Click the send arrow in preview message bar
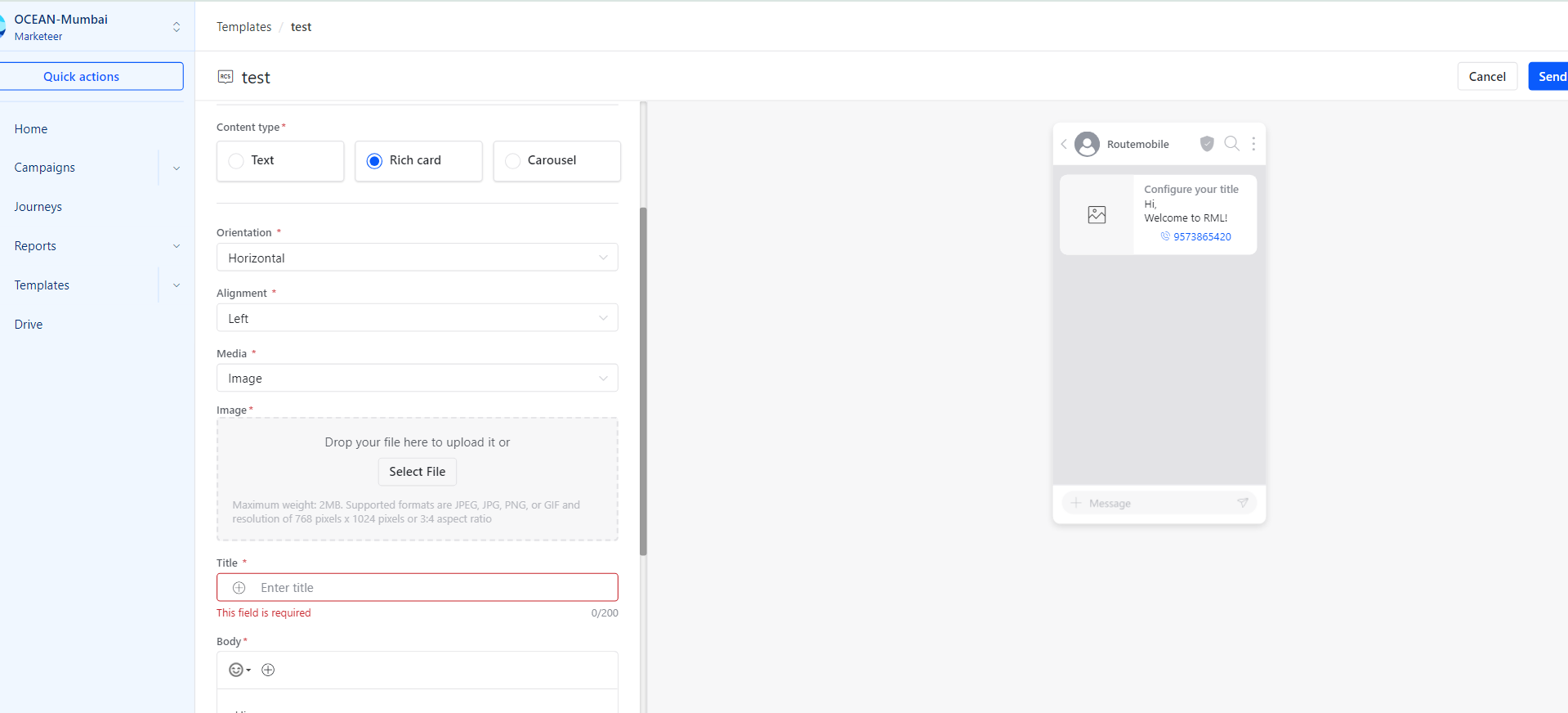The height and width of the screenshot is (713, 1568). pyautogui.click(x=1243, y=503)
